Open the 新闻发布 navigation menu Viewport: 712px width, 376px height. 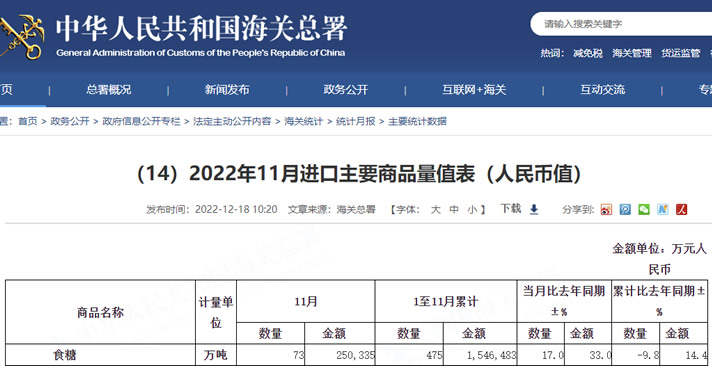[x=227, y=89]
